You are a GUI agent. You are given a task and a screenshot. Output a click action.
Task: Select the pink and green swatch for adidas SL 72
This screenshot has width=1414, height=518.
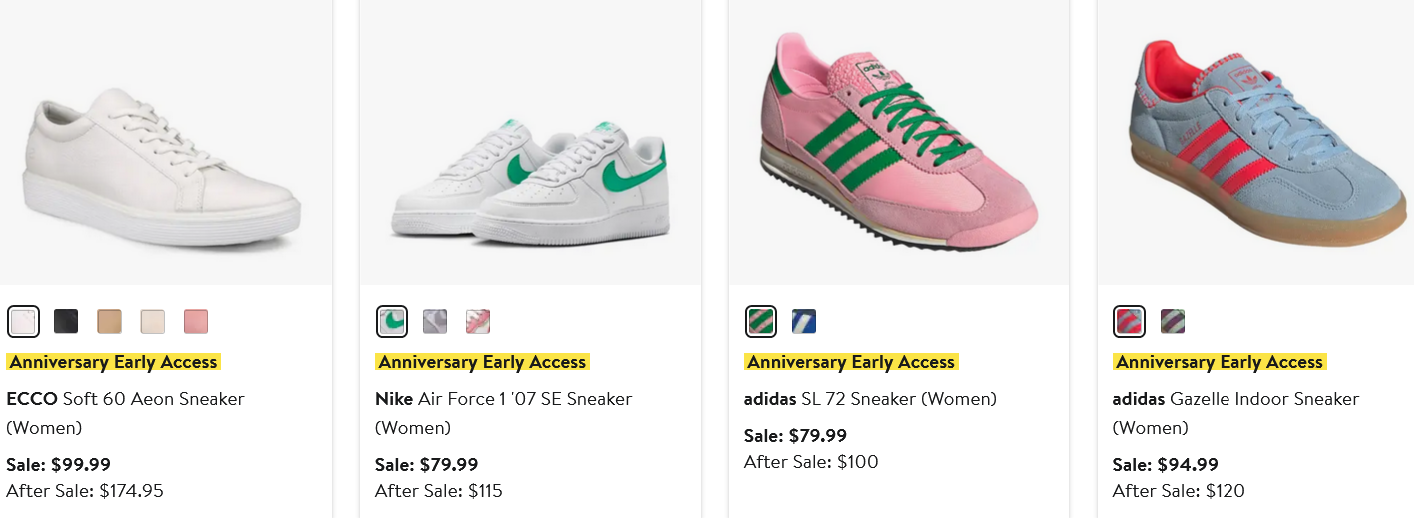(761, 321)
